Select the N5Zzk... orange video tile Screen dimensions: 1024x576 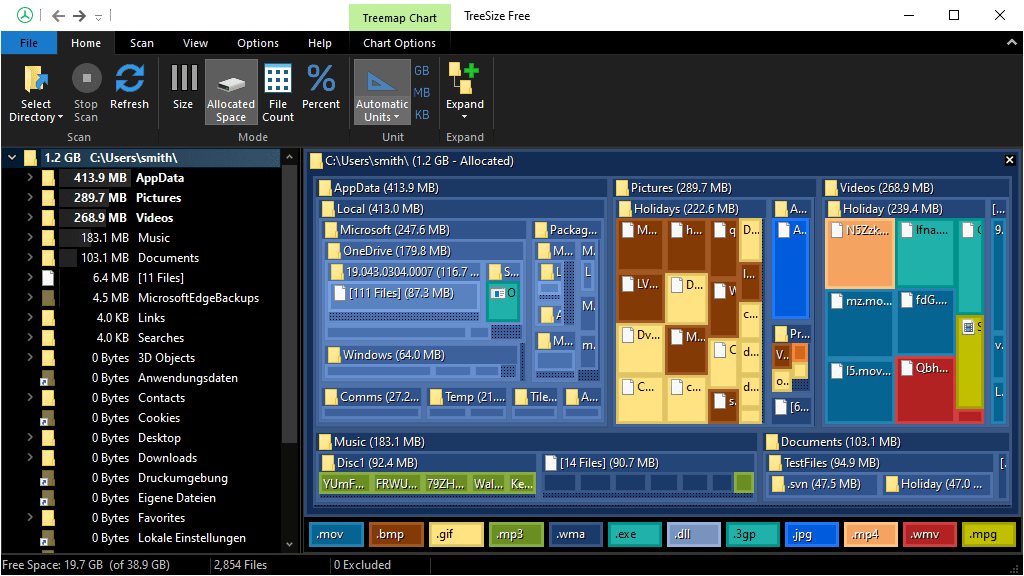pos(860,254)
